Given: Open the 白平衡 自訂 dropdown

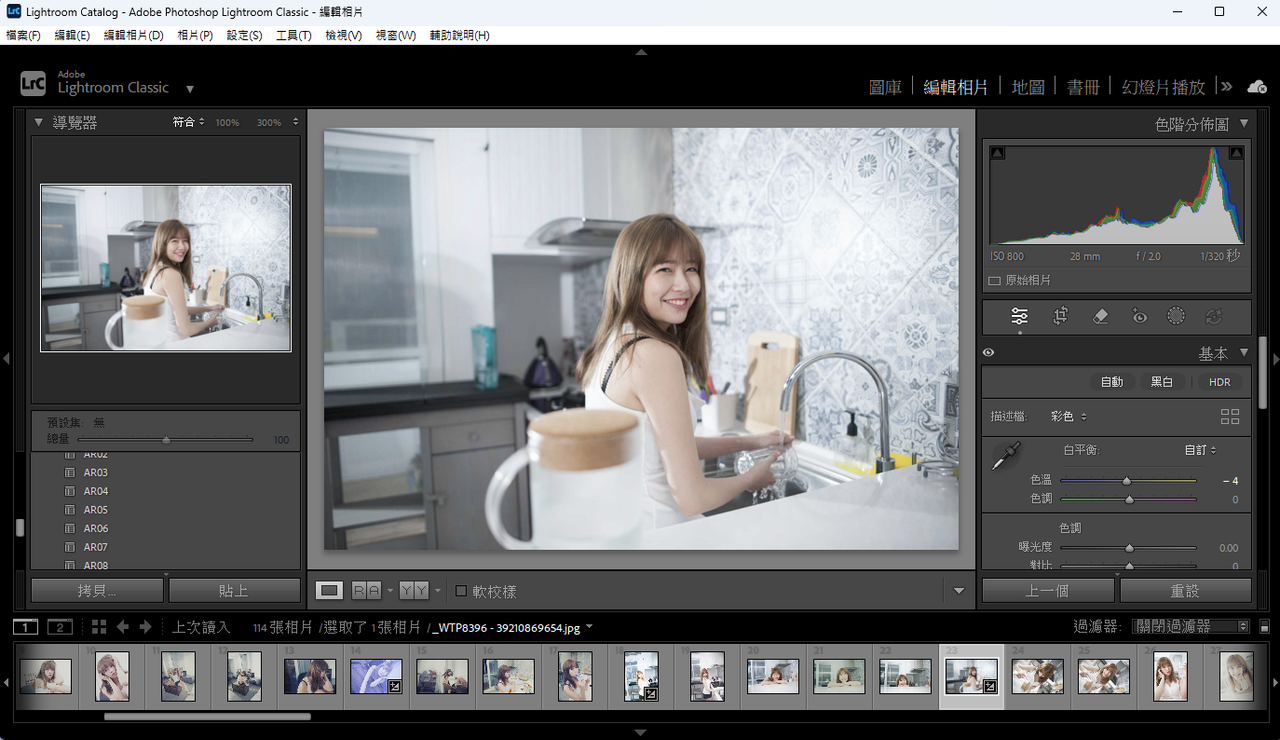Looking at the screenshot, I should [x=1200, y=450].
